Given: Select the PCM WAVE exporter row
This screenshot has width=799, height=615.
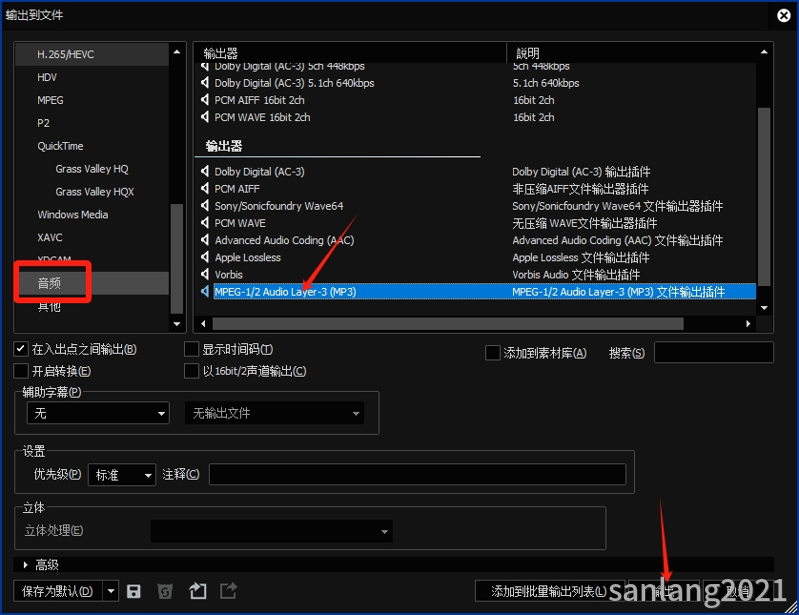Looking at the screenshot, I should (x=475, y=223).
